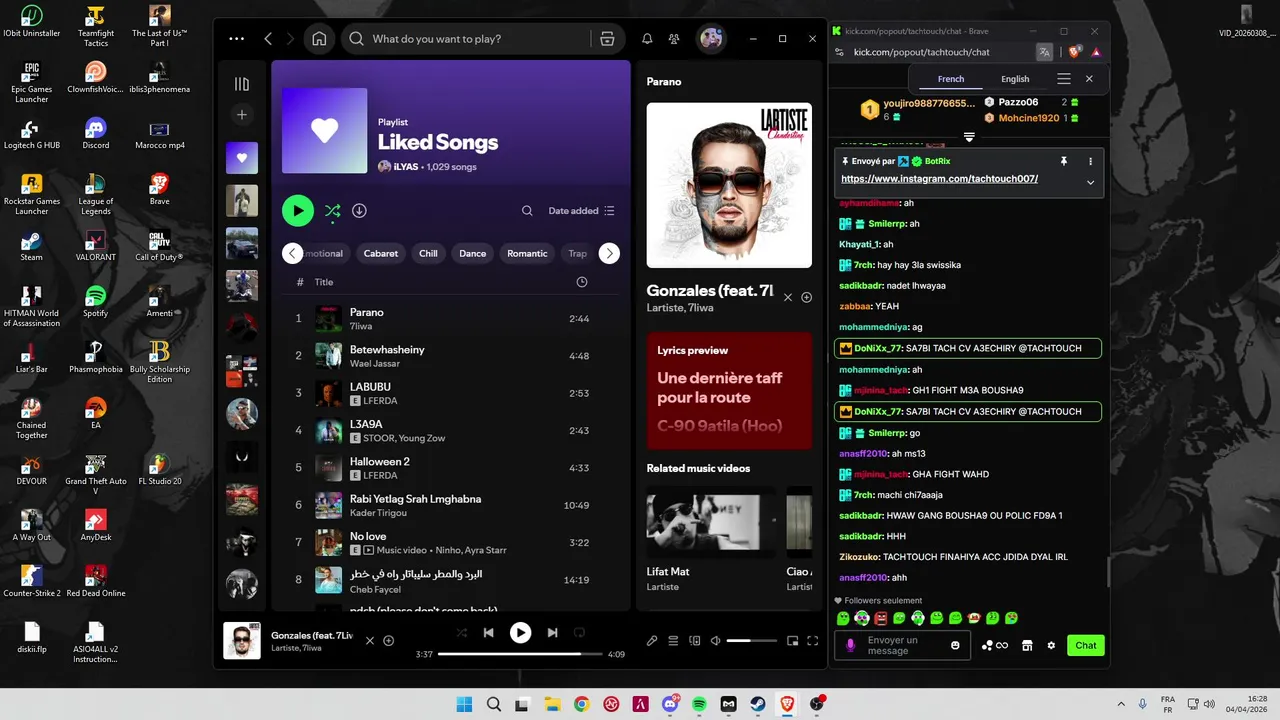Sort by duration clock column header
1280x720 pixels.
point(582,282)
